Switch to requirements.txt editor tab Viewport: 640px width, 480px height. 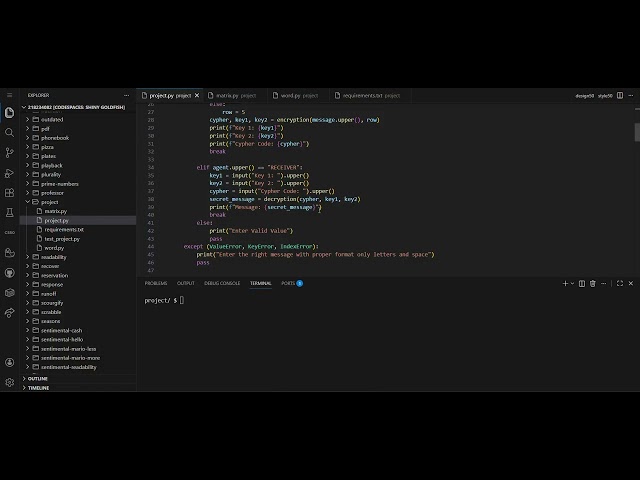(x=371, y=96)
